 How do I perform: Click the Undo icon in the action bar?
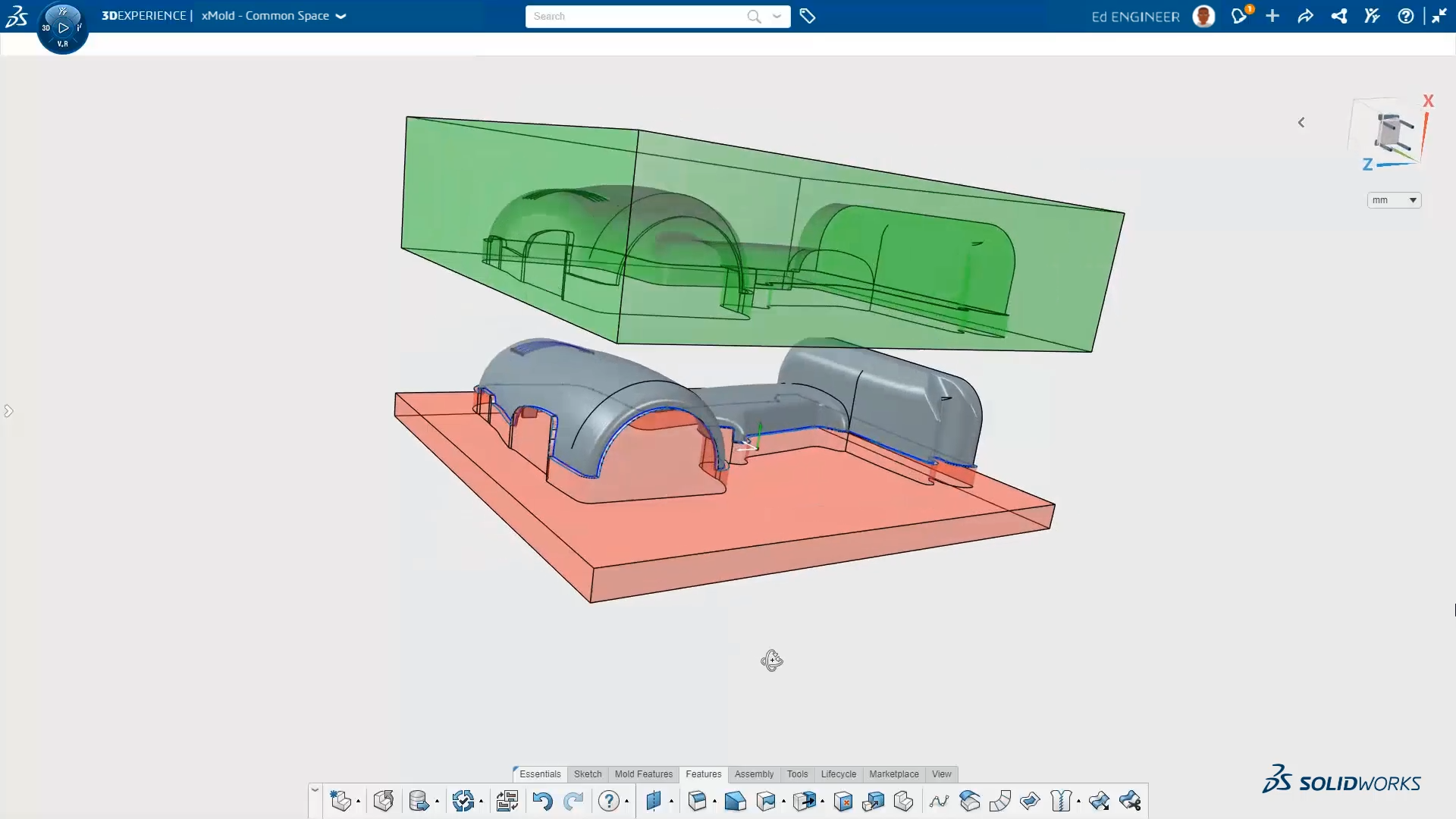coord(542,802)
